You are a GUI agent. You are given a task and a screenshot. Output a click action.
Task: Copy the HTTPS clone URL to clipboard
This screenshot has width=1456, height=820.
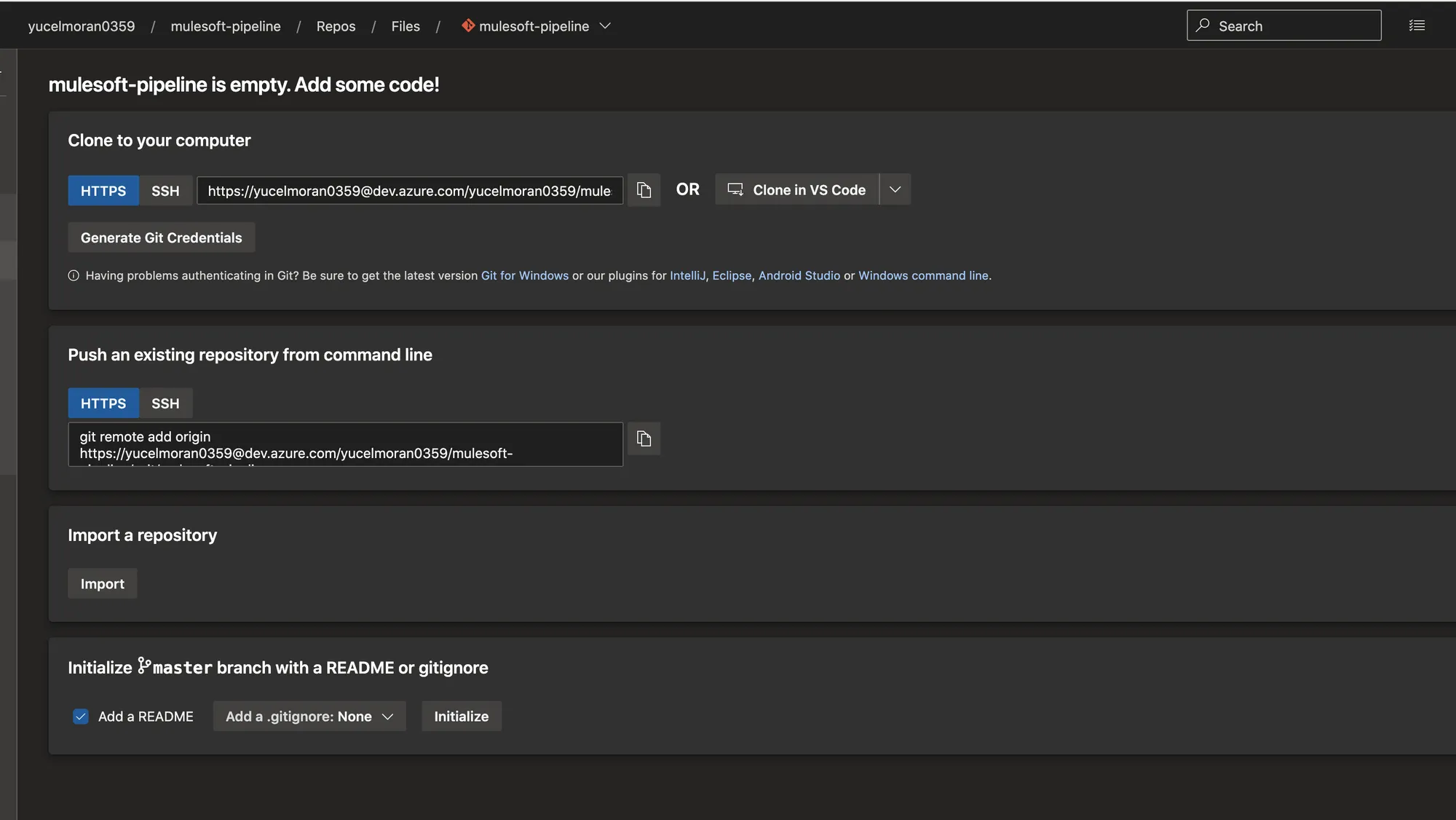(x=644, y=190)
